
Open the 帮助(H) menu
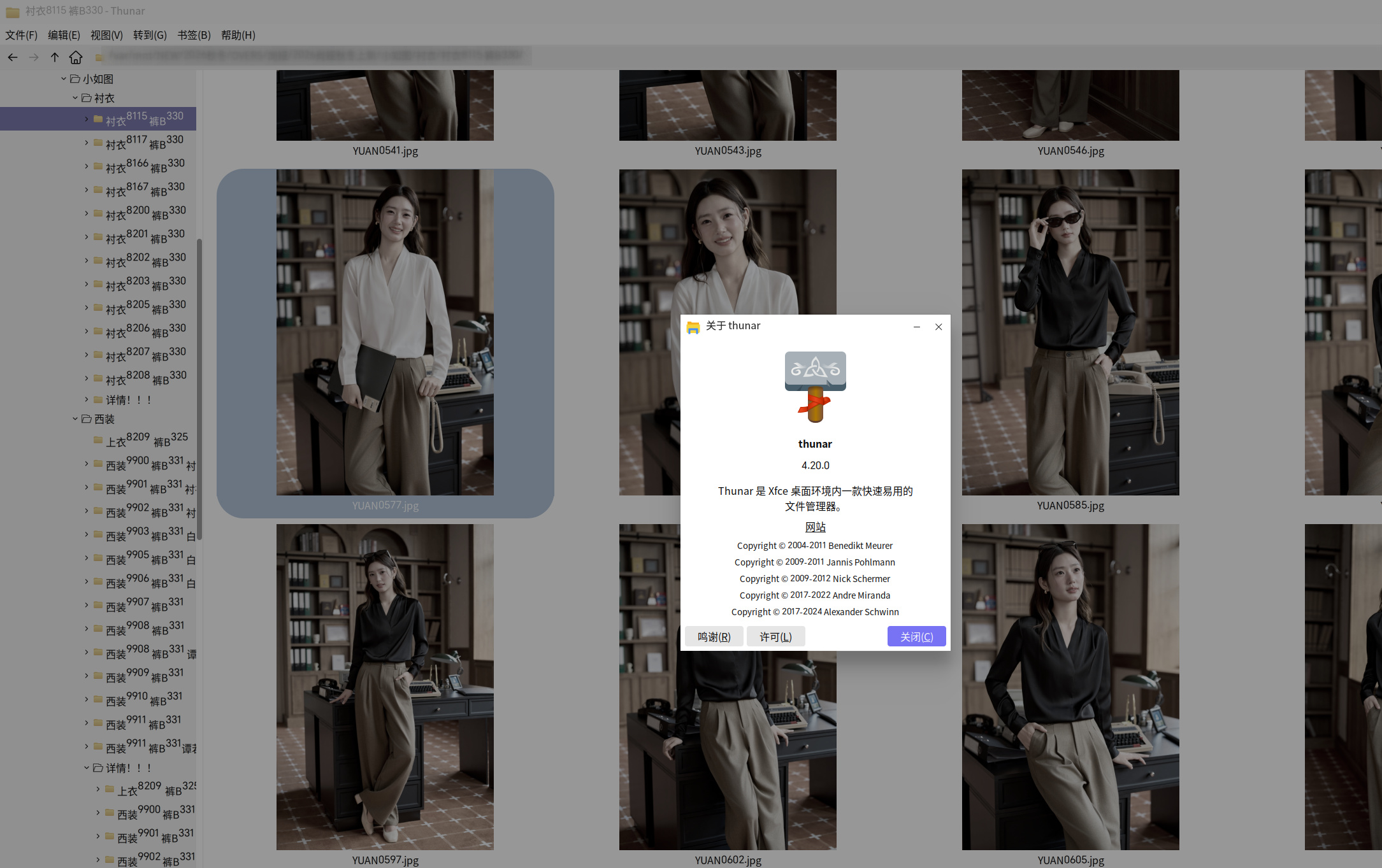pos(238,35)
